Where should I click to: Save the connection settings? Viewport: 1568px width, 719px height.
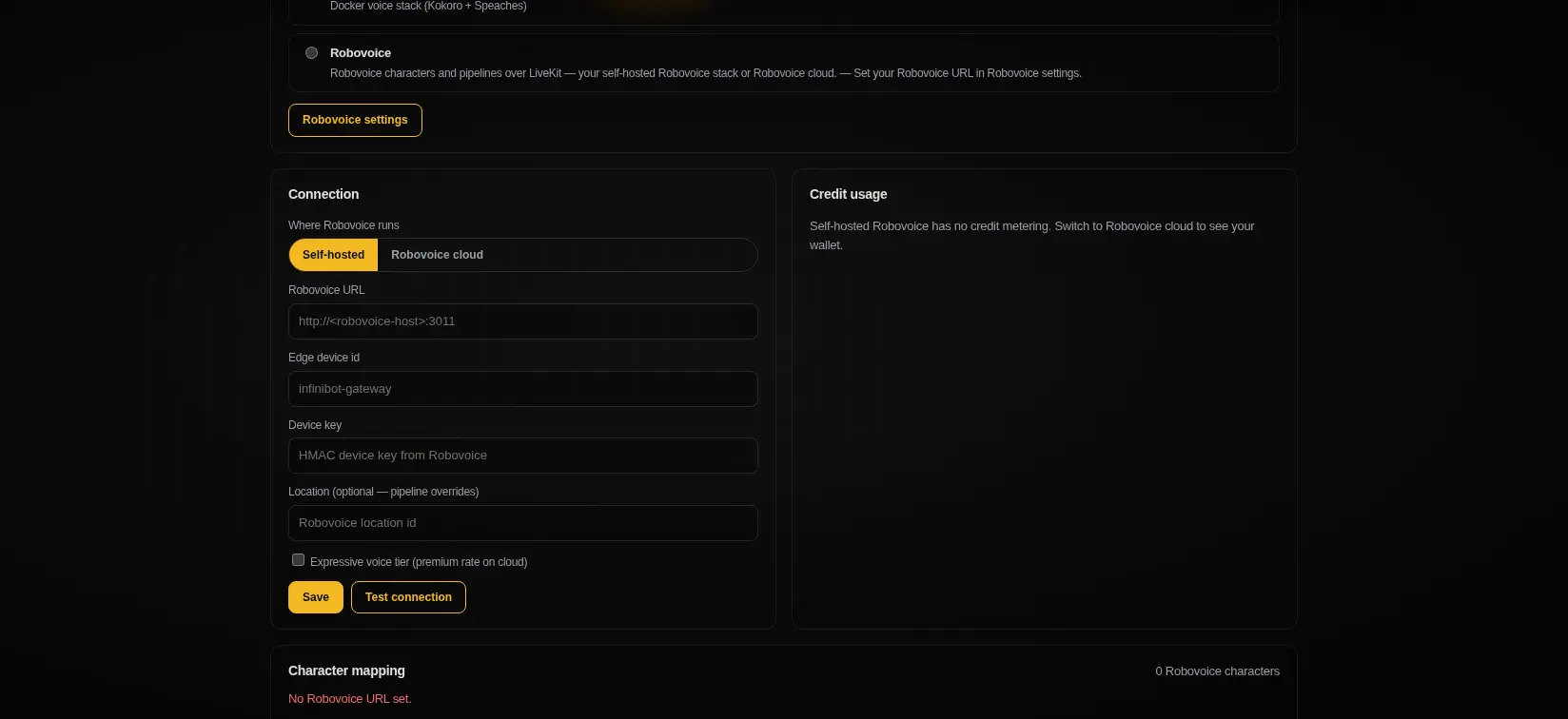click(x=316, y=597)
